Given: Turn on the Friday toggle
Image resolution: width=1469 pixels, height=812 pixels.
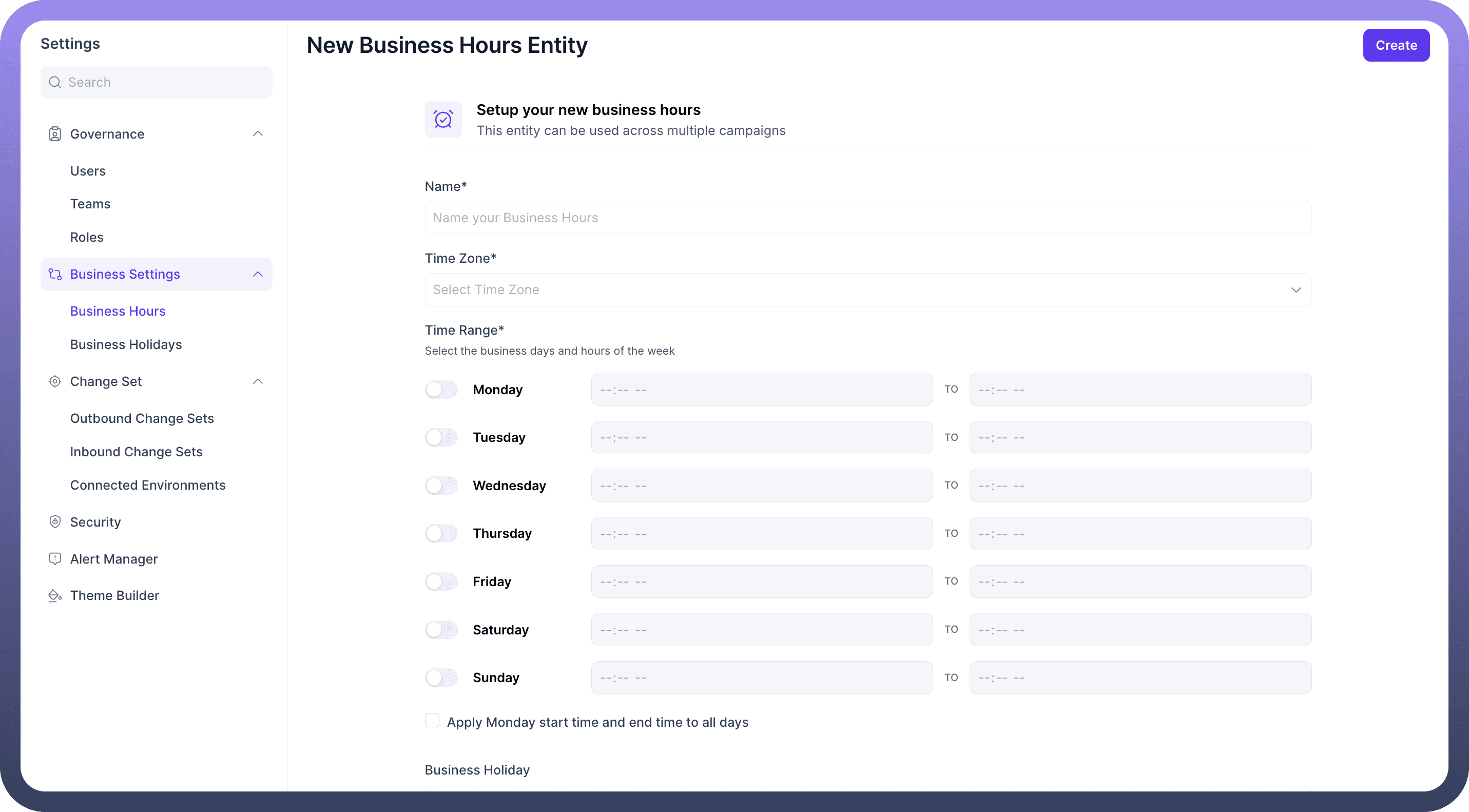Looking at the screenshot, I should 441,582.
